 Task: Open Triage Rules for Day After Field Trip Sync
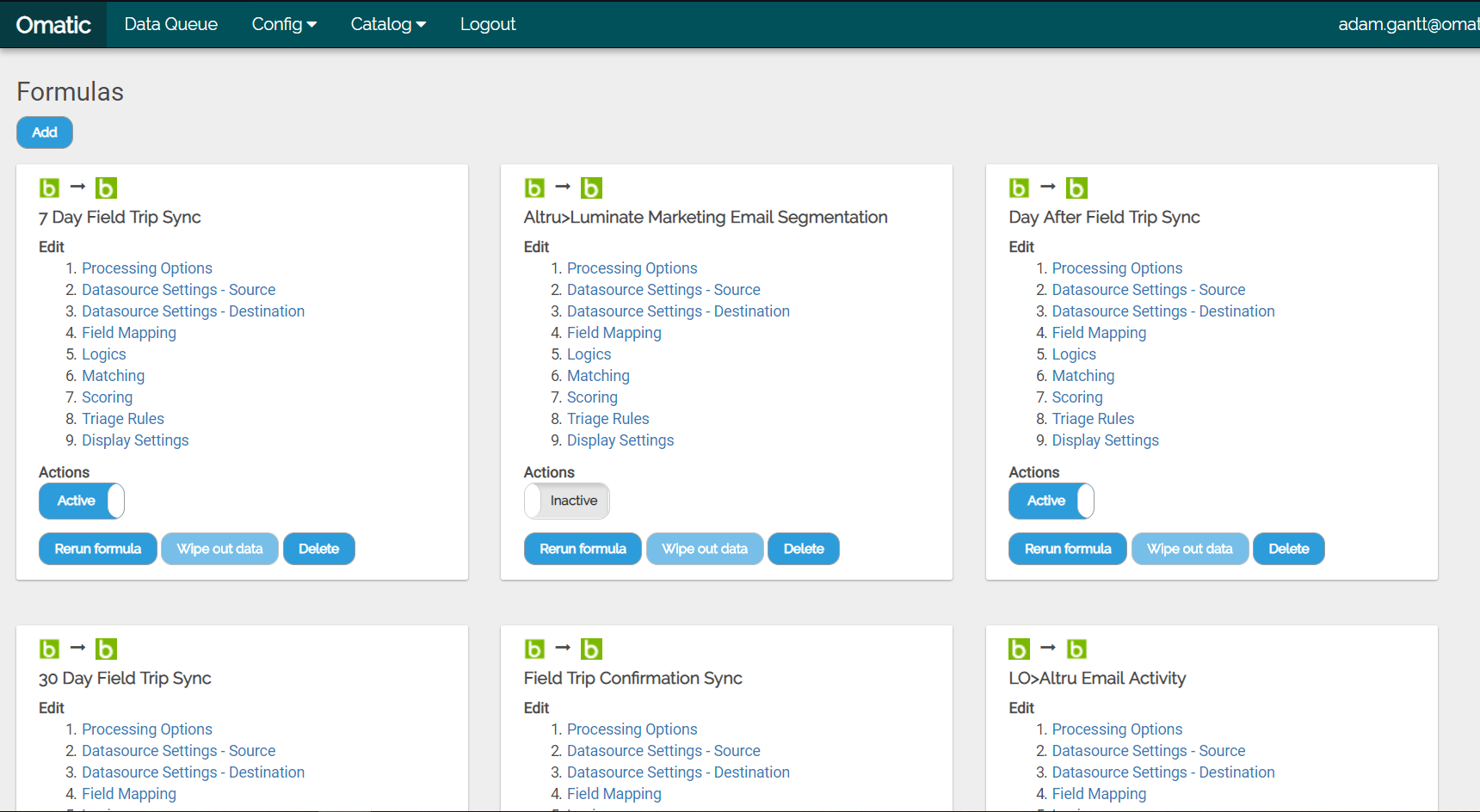1093,419
